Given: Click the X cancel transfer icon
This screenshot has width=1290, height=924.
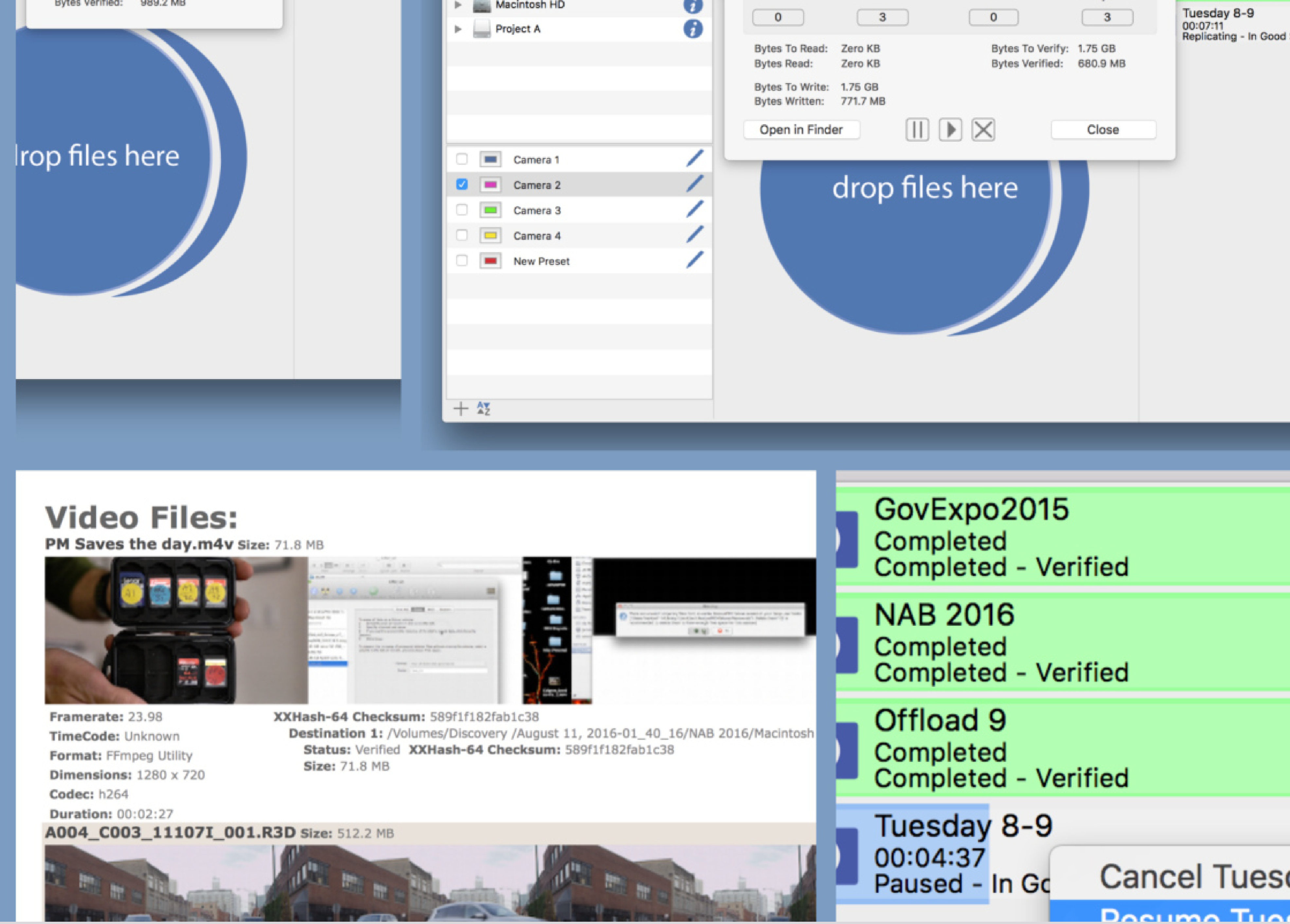Looking at the screenshot, I should (x=983, y=130).
